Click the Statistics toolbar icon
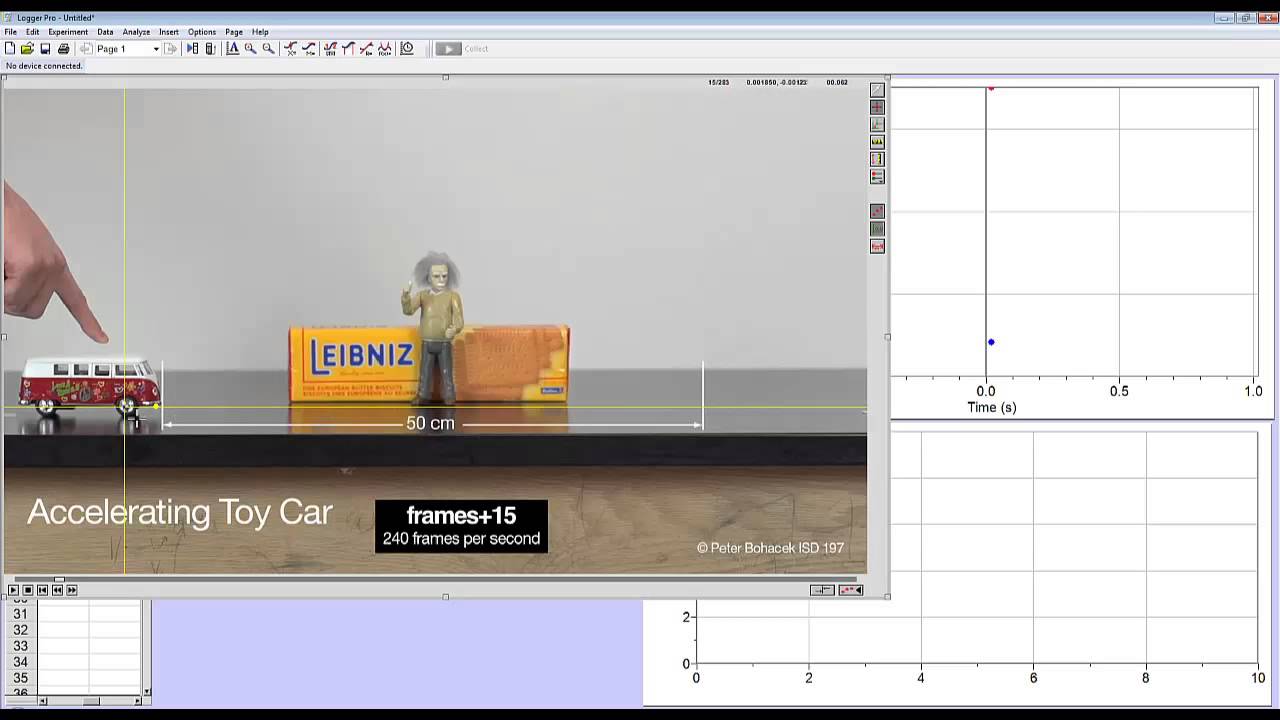The height and width of the screenshot is (720, 1280). (330, 48)
